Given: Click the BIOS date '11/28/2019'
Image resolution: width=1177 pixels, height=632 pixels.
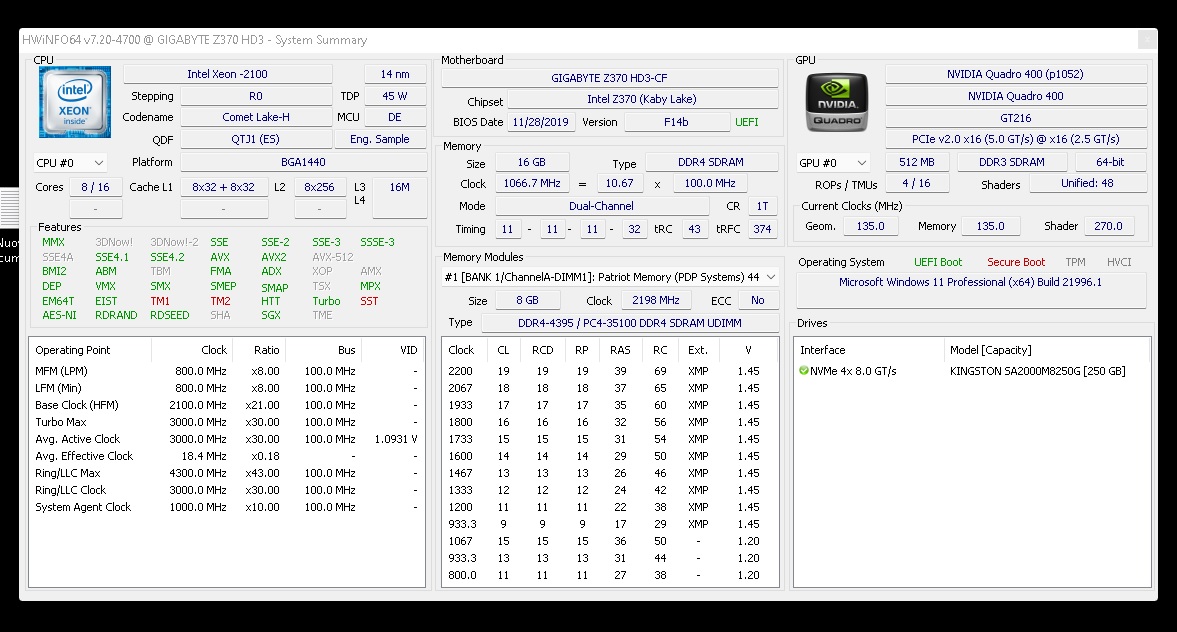Looking at the screenshot, I should [540, 122].
